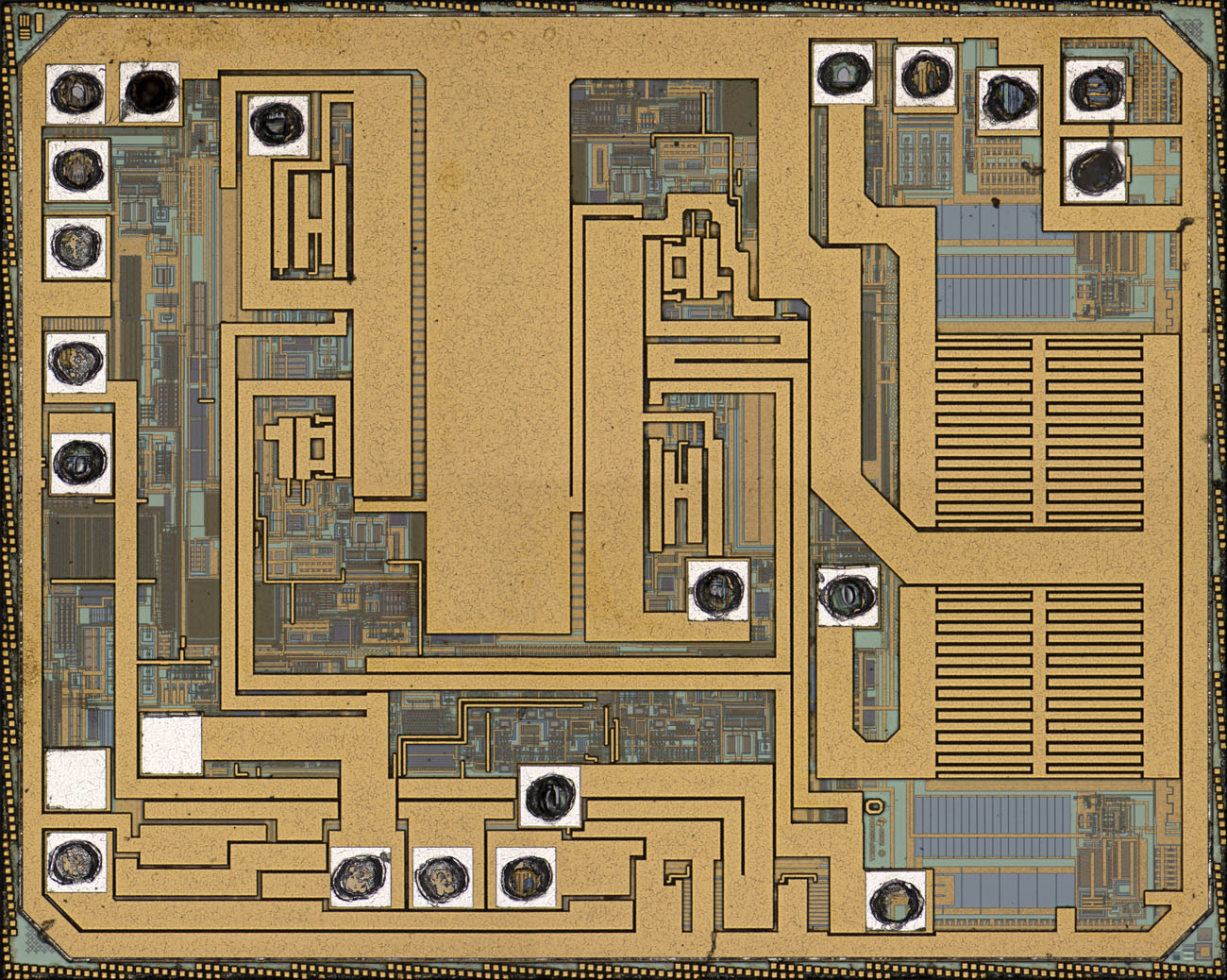Click the bond pad below center H-shaped structure
1227x980 pixels.
[x=718, y=590]
